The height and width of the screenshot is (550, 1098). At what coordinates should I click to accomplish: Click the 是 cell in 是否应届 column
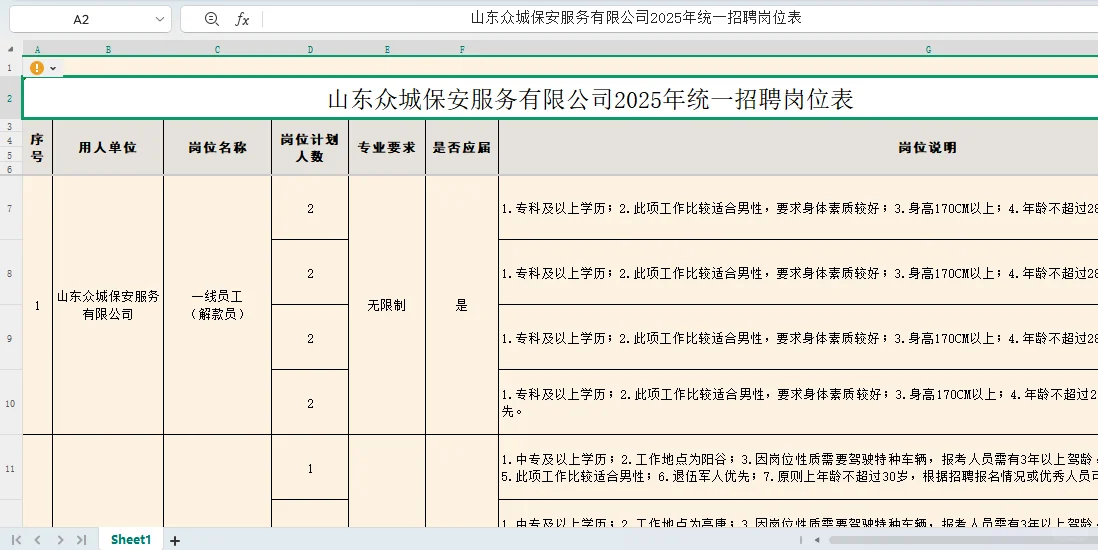[x=462, y=305]
